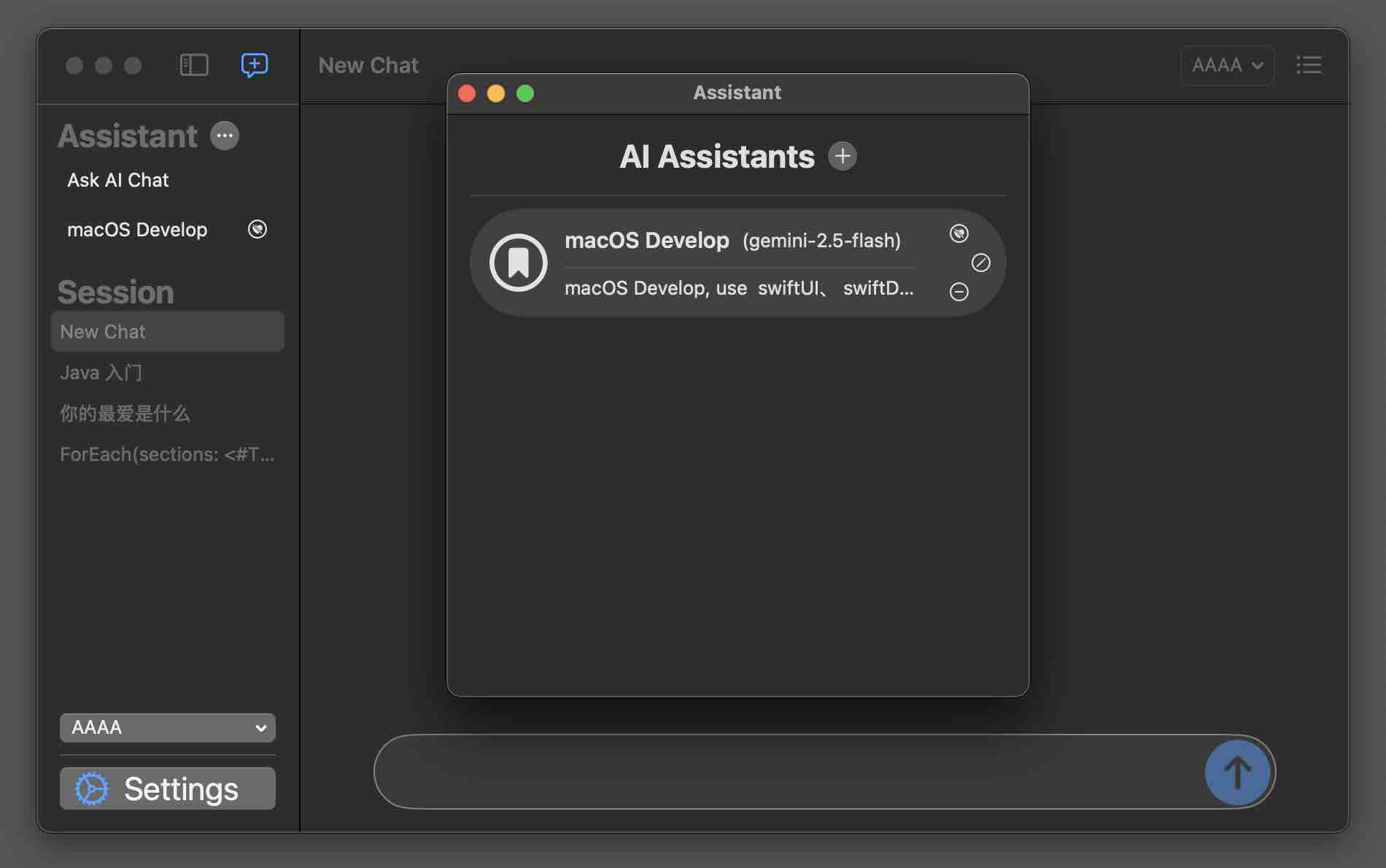Open the ForEach(sections session entry
The height and width of the screenshot is (868, 1386).
pos(167,454)
